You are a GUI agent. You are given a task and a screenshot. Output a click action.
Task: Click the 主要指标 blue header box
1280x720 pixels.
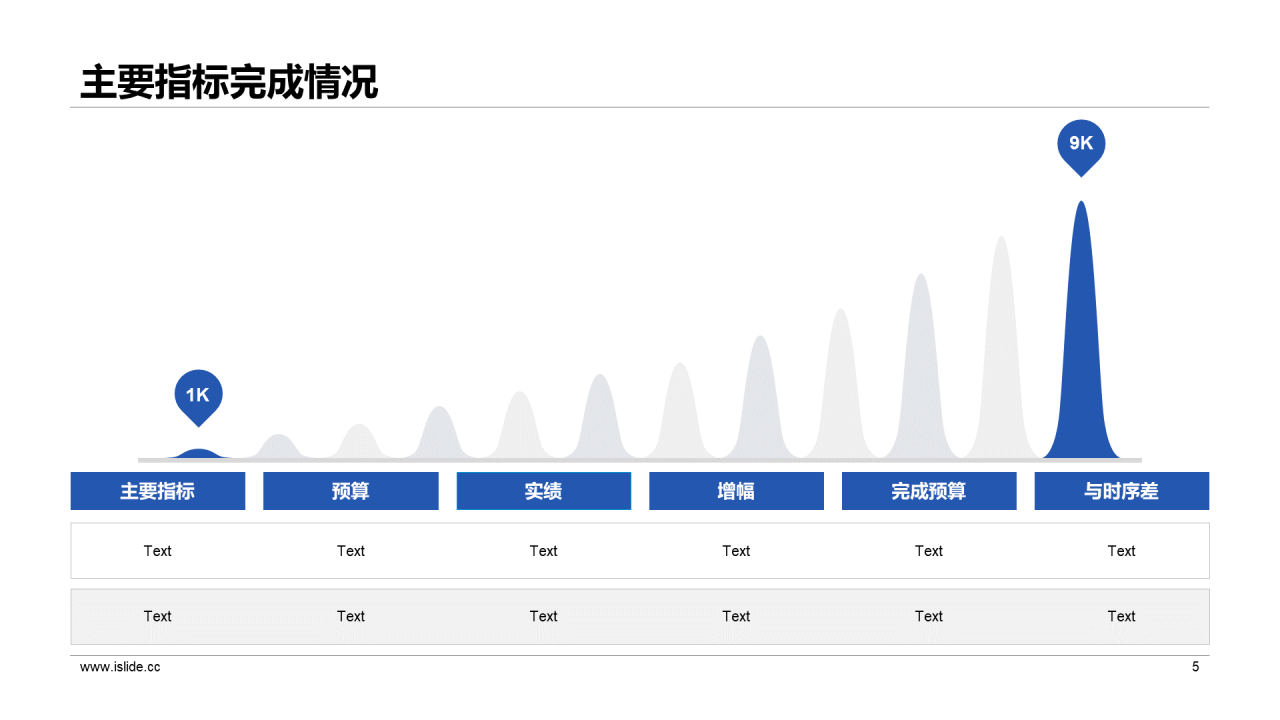[x=158, y=491]
